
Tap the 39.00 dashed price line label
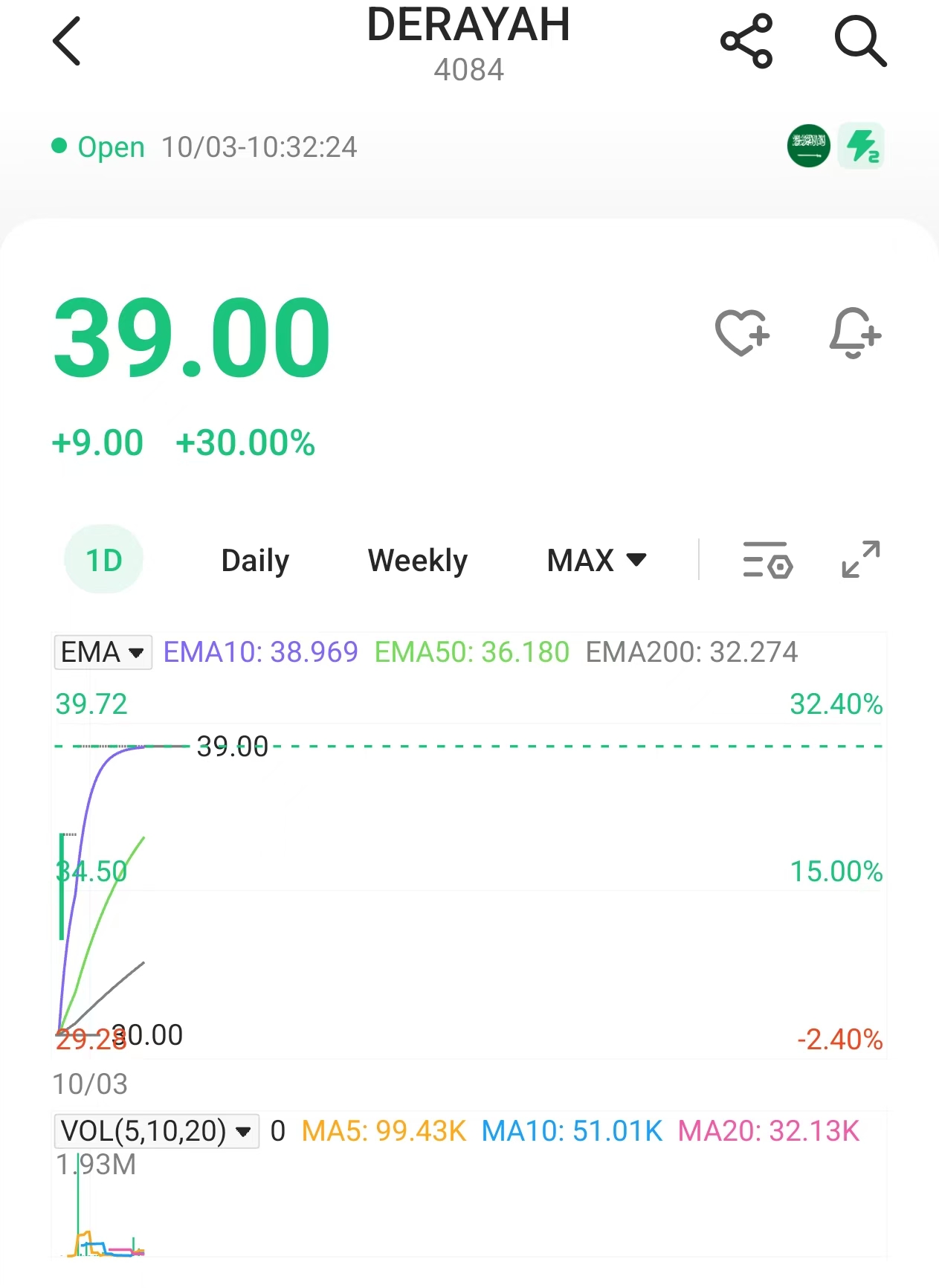point(232,747)
